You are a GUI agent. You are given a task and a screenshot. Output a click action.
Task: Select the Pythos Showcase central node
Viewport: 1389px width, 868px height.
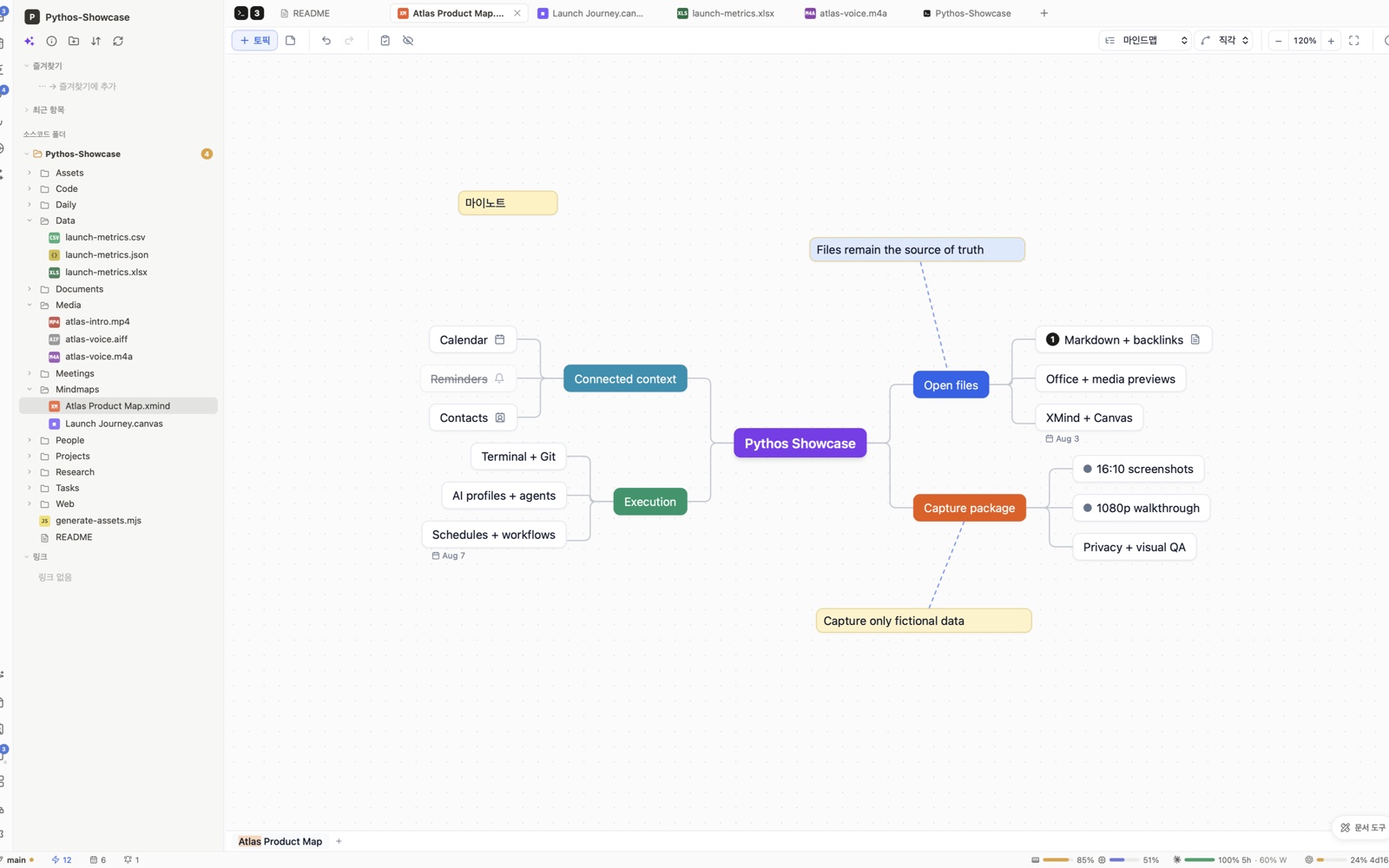800,444
